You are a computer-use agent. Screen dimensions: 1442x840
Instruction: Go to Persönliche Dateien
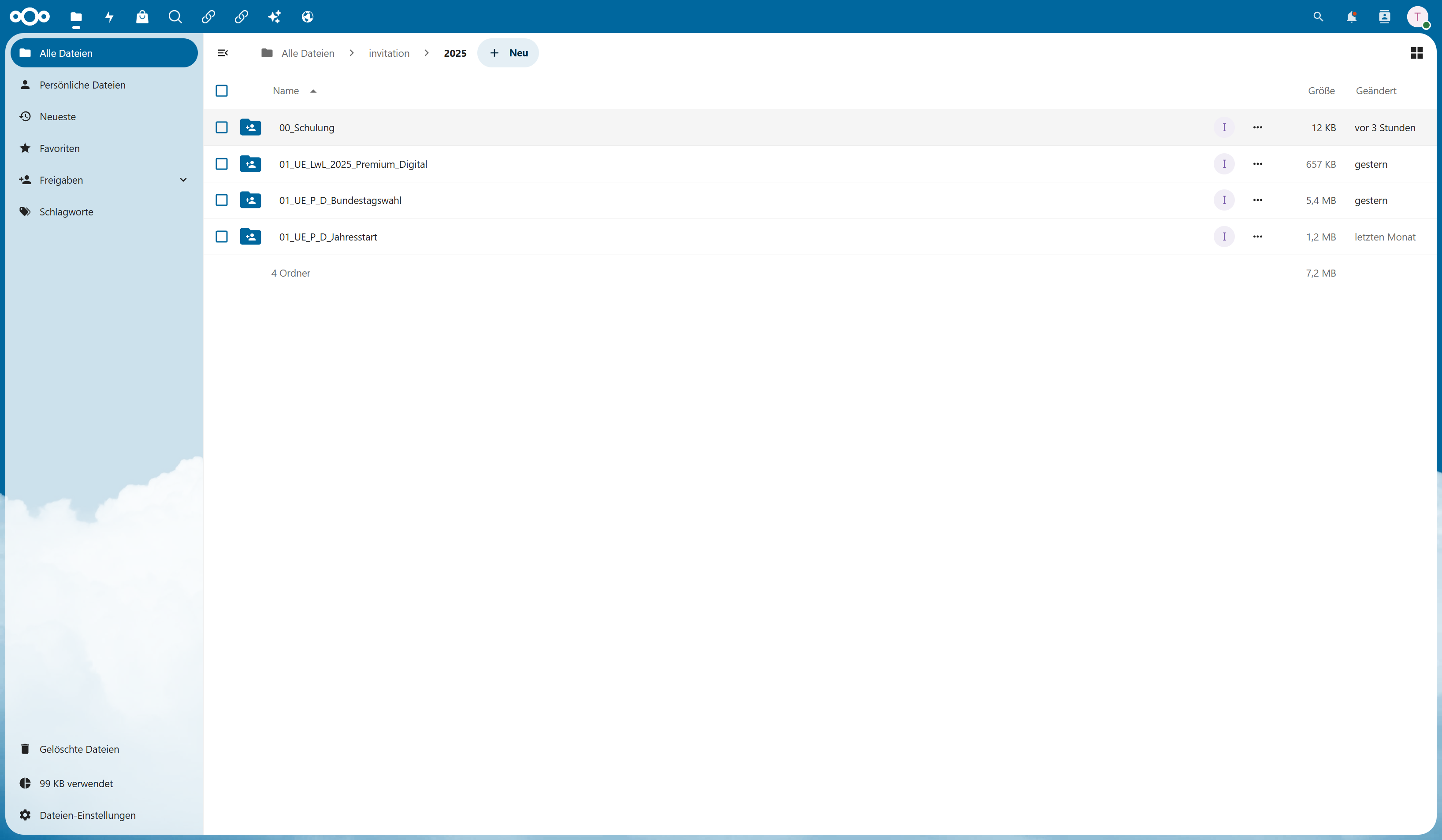pos(104,85)
